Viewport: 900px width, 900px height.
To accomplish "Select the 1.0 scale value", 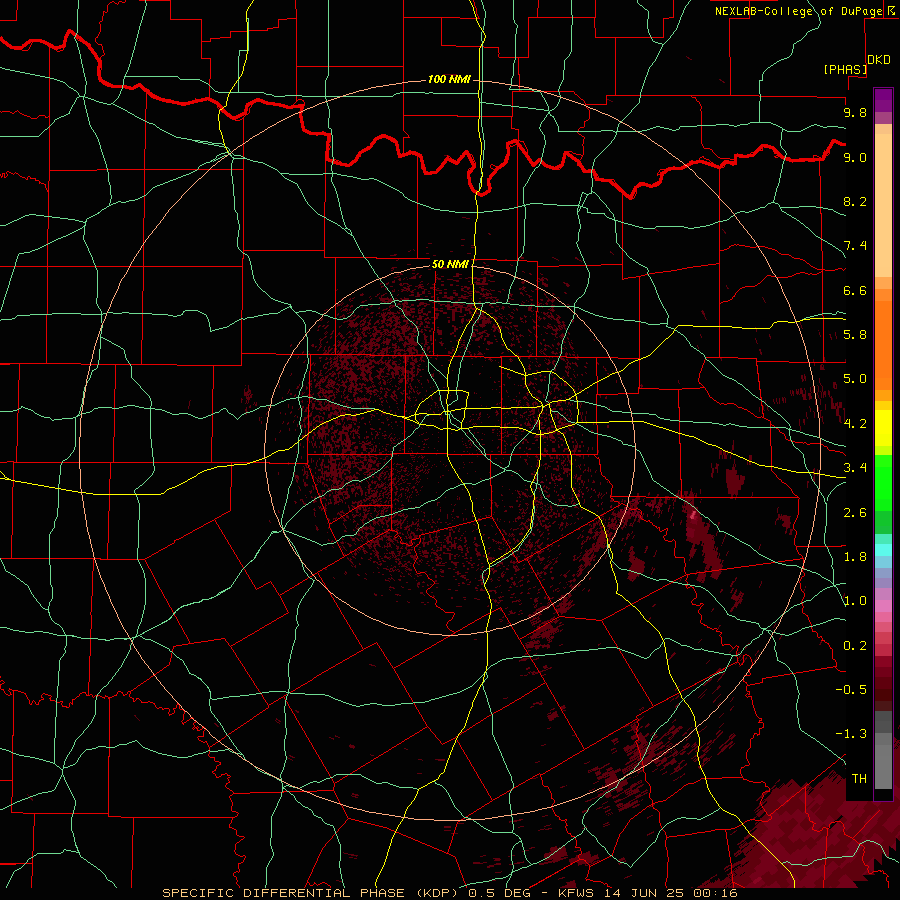I will [x=855, y=601].
